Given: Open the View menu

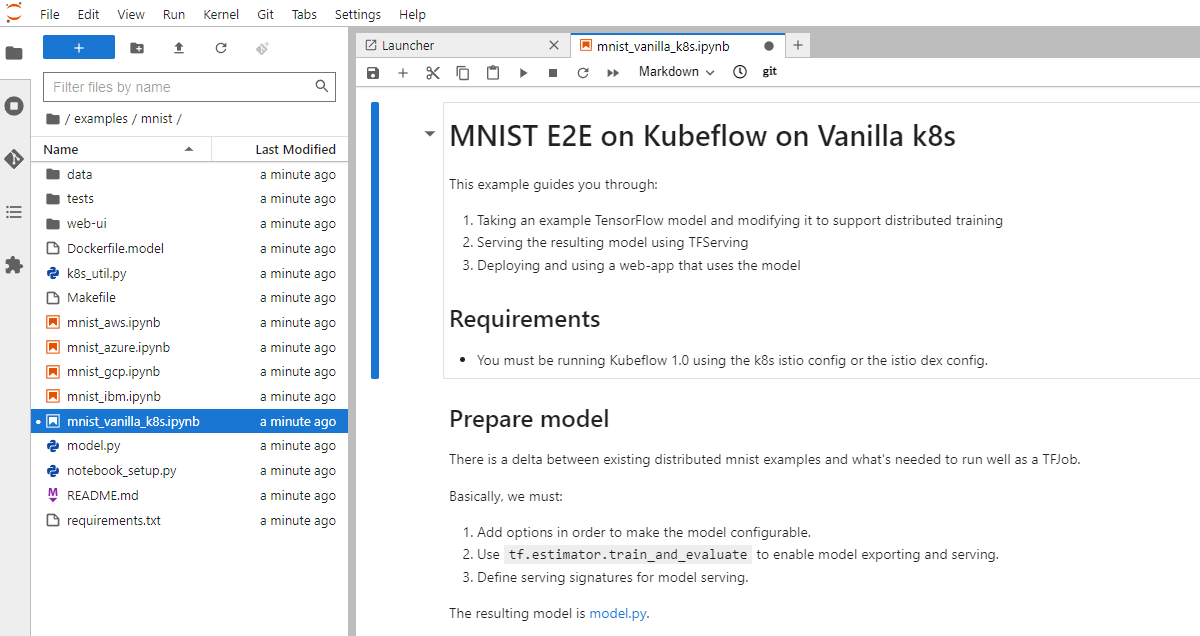Looking at the screenshot, I should point(131,14).
